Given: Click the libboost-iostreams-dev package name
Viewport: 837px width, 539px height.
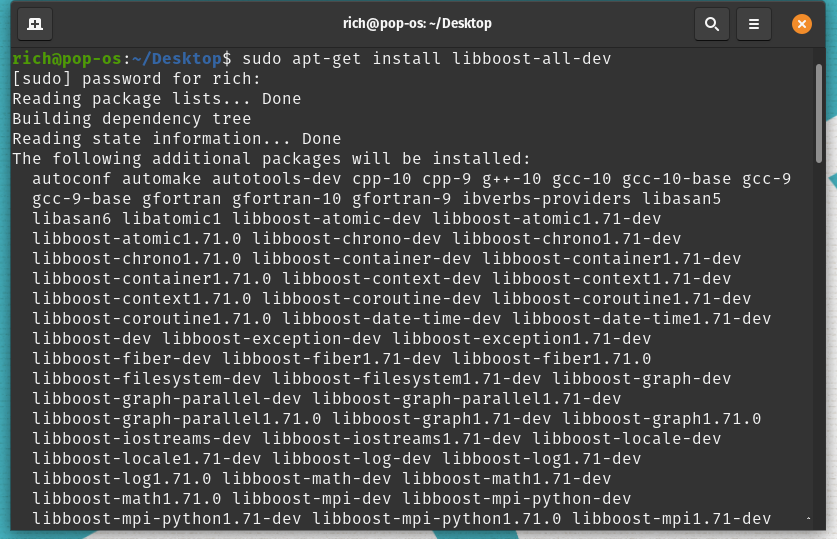Looking at the screenshot, I should 141,439.
